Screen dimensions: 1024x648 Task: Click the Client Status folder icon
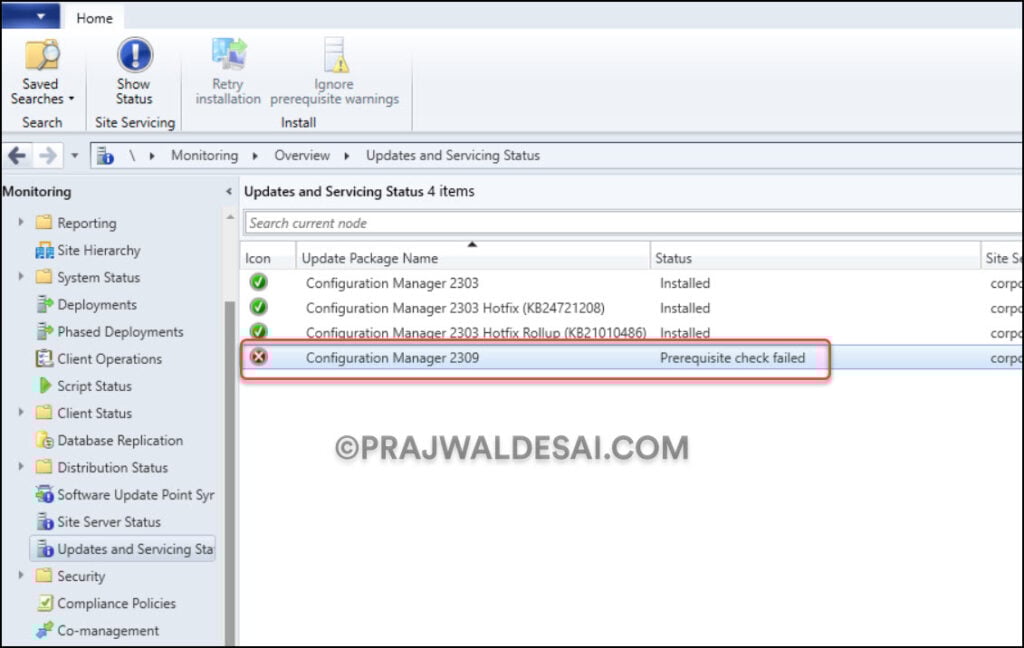point(44,412)
